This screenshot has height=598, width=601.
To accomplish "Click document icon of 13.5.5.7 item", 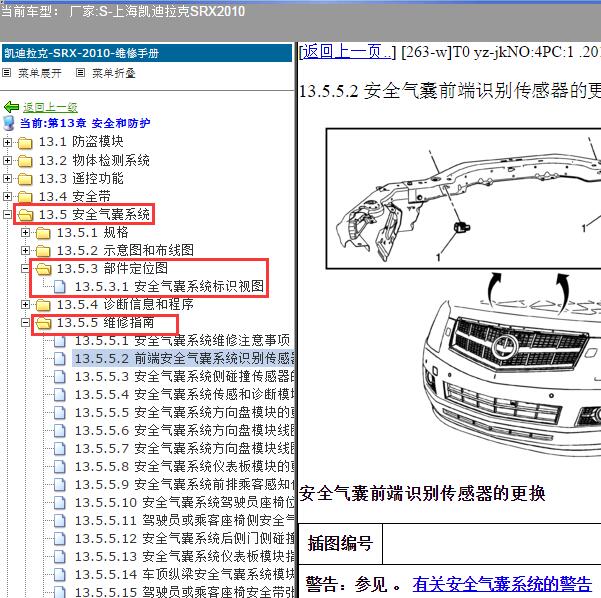I will tap(60, 449).
